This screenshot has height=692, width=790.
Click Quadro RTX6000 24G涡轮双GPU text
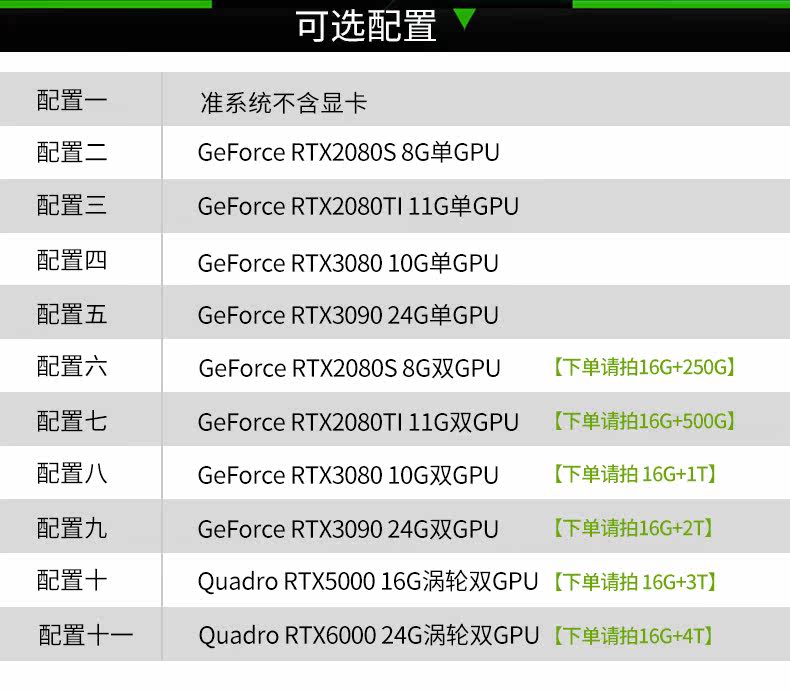pos(369,636)
